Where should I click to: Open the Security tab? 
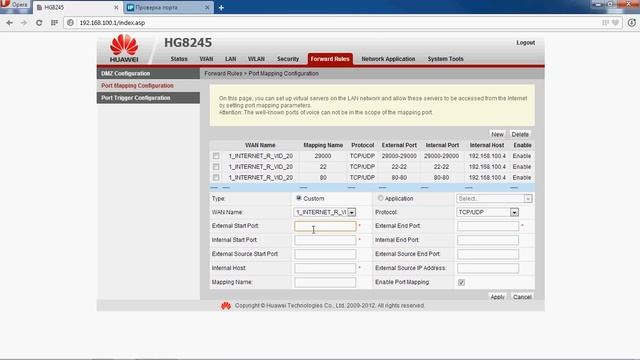click(288, 59)
